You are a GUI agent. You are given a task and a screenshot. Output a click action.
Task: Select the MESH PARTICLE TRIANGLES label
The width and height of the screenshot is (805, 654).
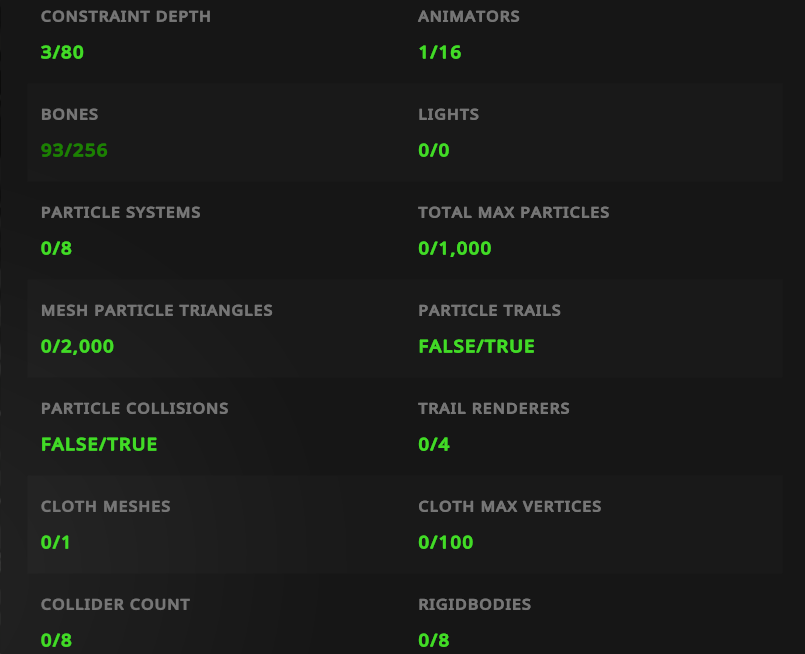coord(157,311)
